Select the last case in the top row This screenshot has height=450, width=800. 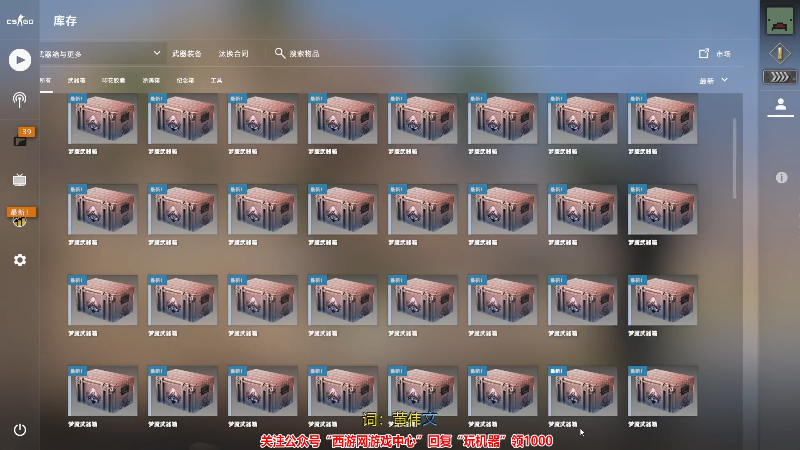tap(663, 118)
